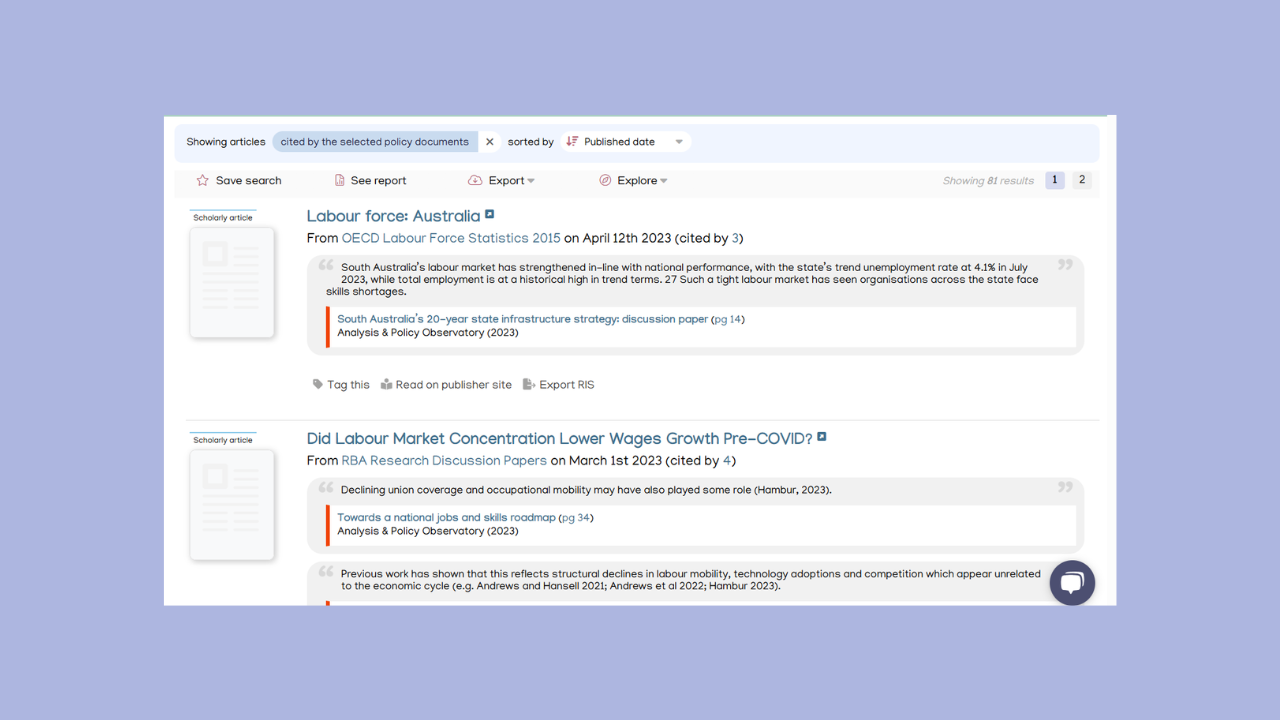
Task: Click the Export cloud icon
Action: coord(475,181)
